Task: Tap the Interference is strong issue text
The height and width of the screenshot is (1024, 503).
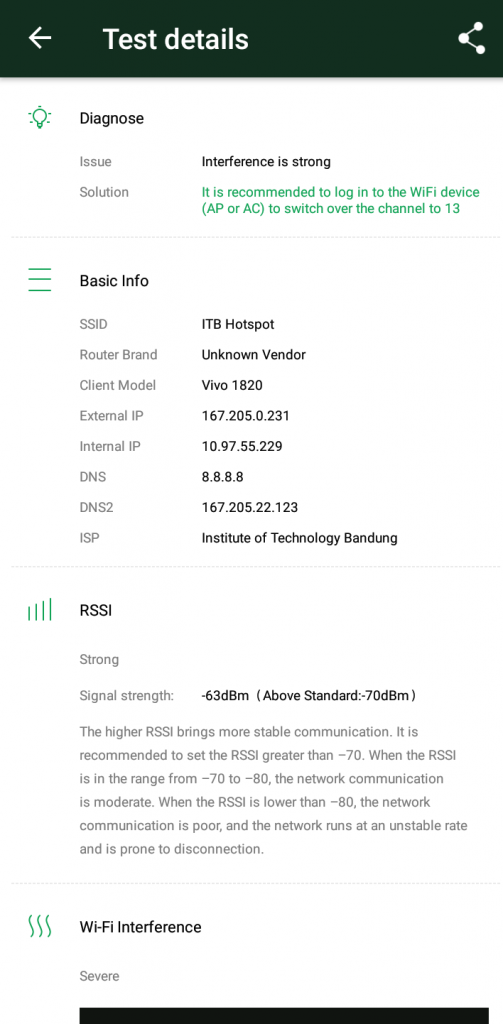Action: pyautogui.click(x=266, y=161)
